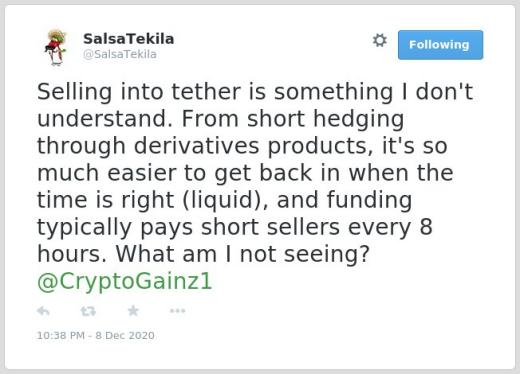
Task: Click the tweet text about selling into tether
Action: [255, 173]
